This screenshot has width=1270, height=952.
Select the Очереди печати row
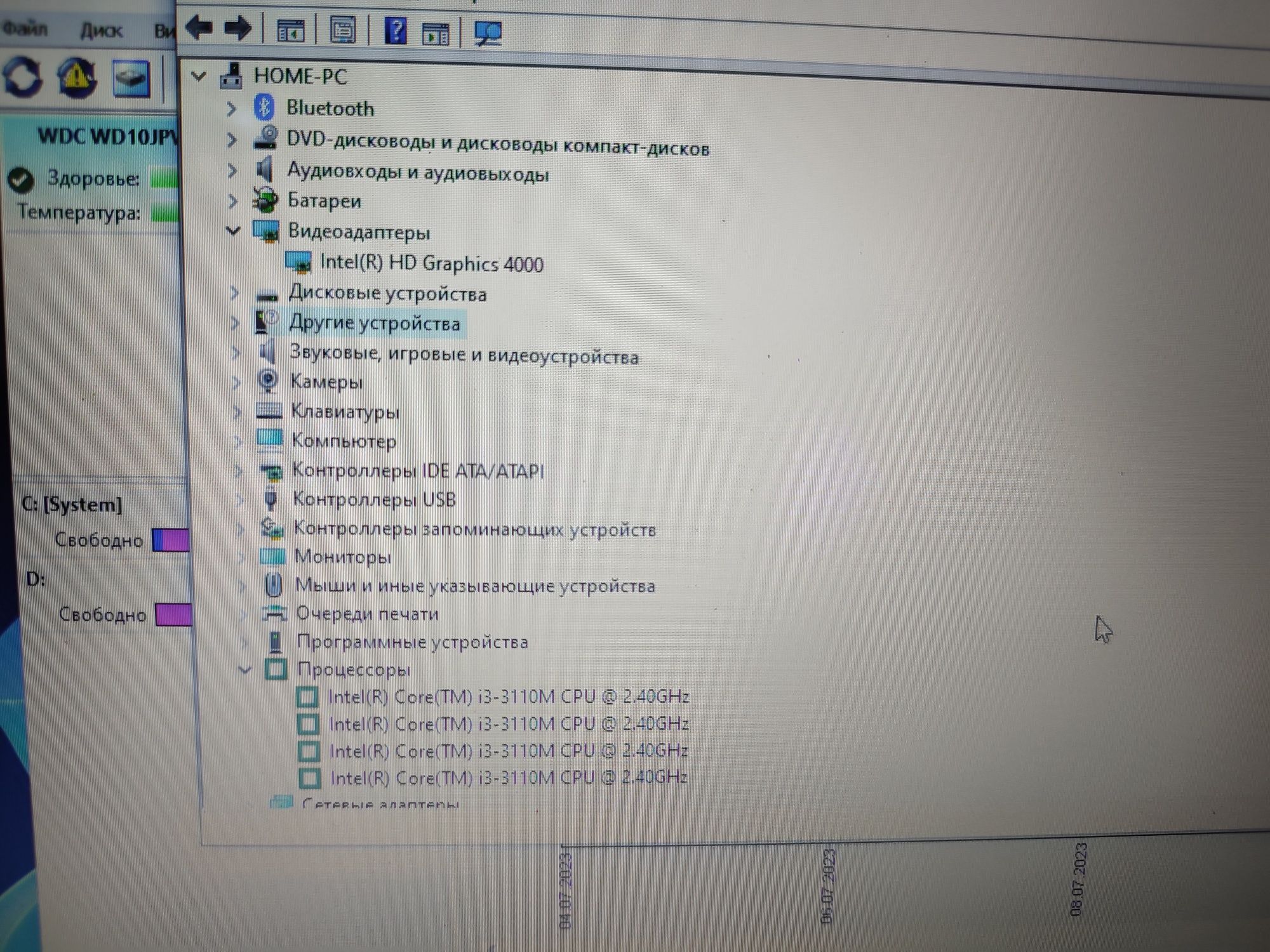click(x=368, y=614)
